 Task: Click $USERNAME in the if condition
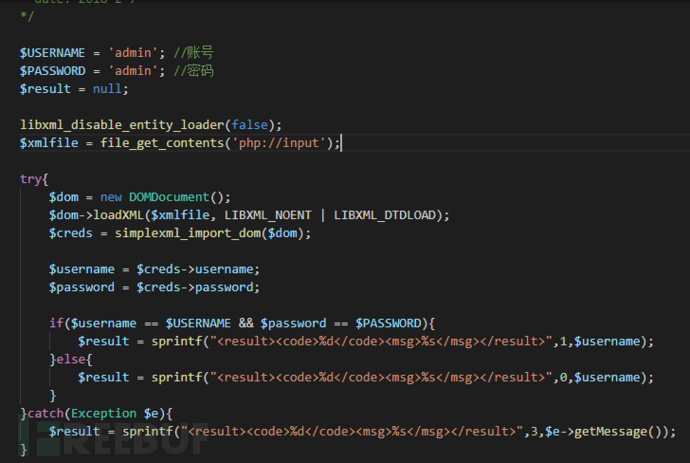(198, 323)
